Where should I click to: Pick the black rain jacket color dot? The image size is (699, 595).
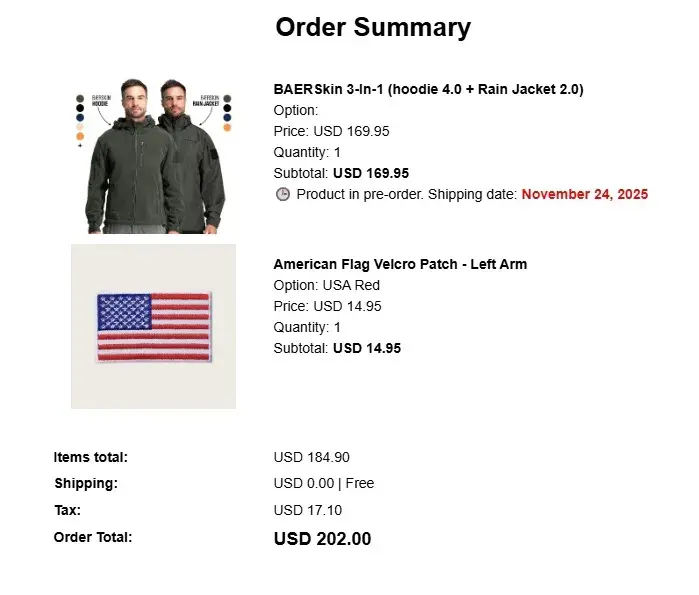[x=227, y=108]
